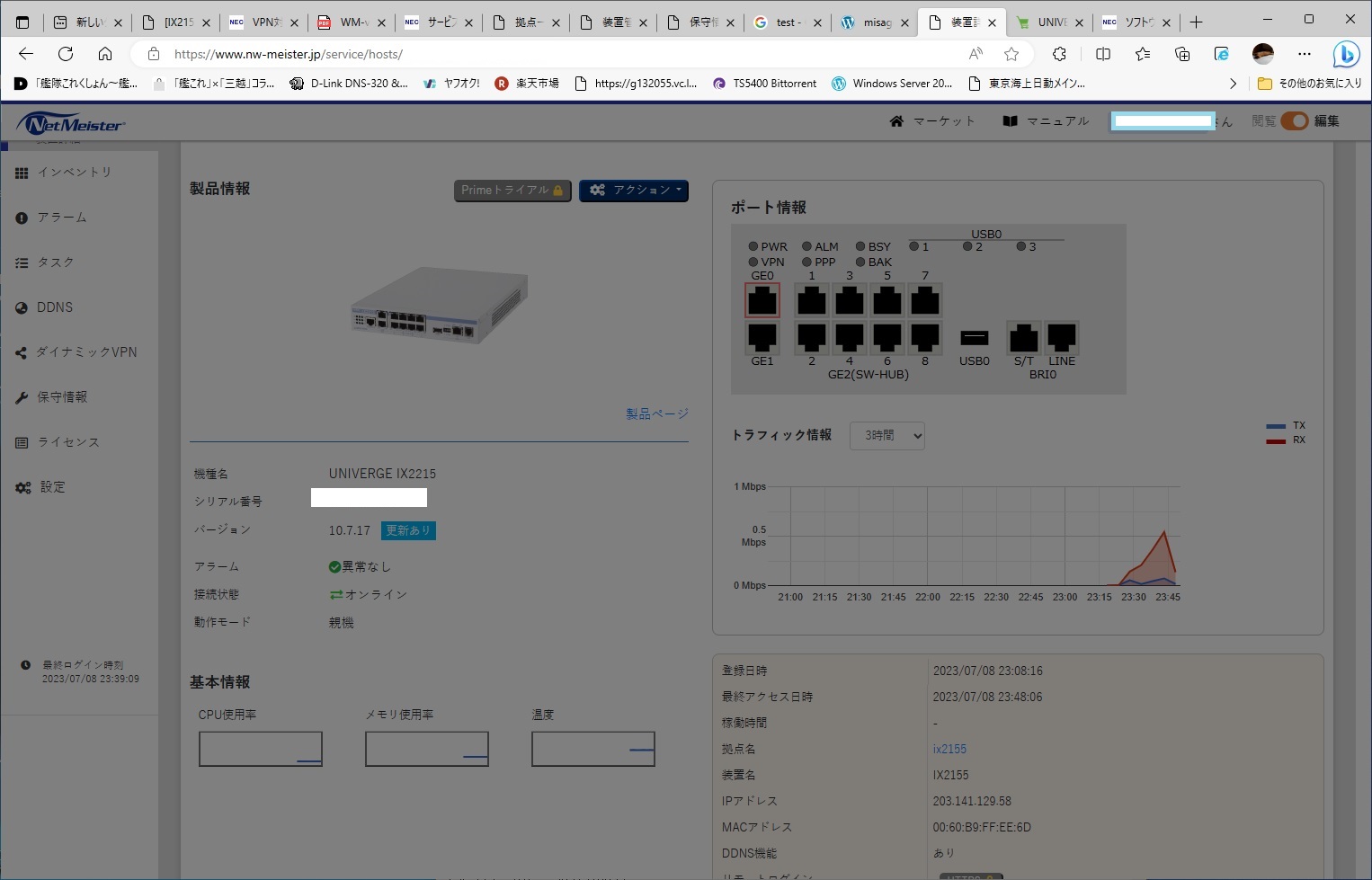Screen dimensions: 1372x880
Task: Click the browser home icon
Action: point(105,54)
